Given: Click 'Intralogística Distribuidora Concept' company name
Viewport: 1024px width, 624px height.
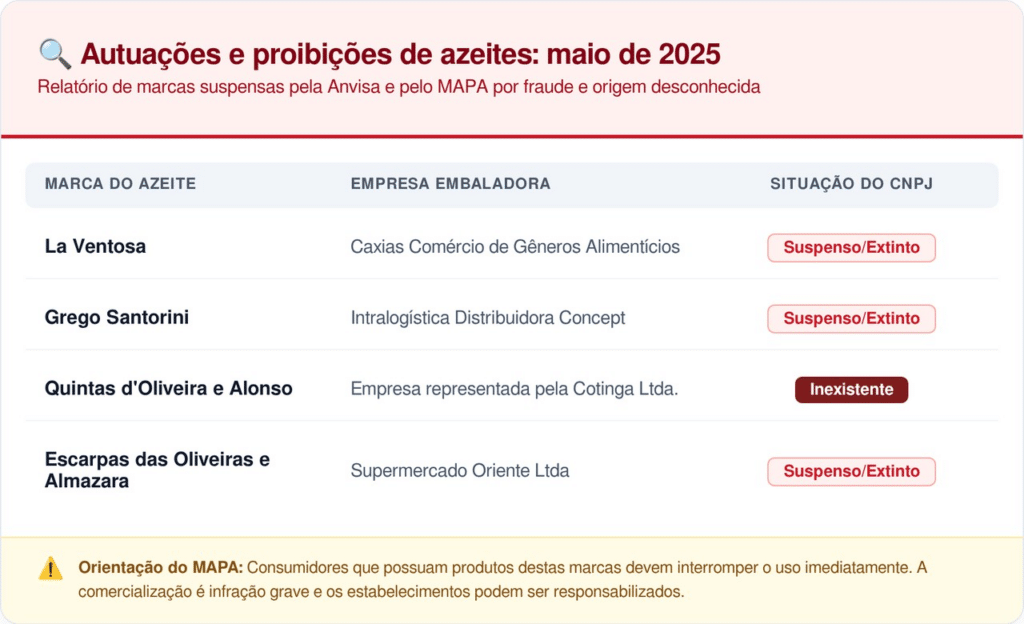Looking at the screenshot, I should pos(488,318).
